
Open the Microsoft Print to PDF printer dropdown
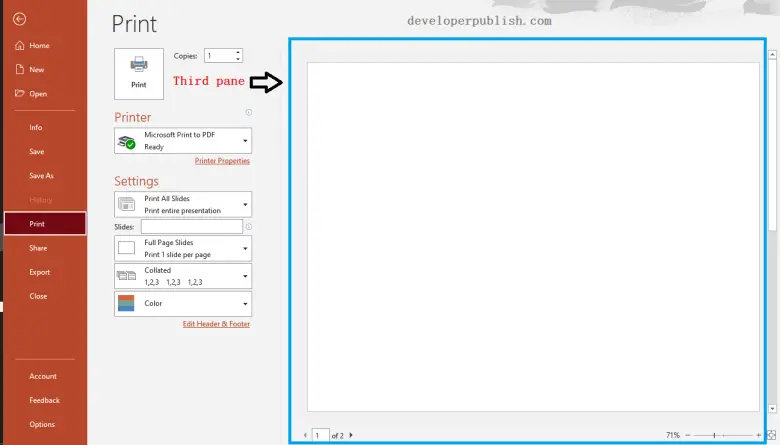pyautogui.click(x=183, y=141)
